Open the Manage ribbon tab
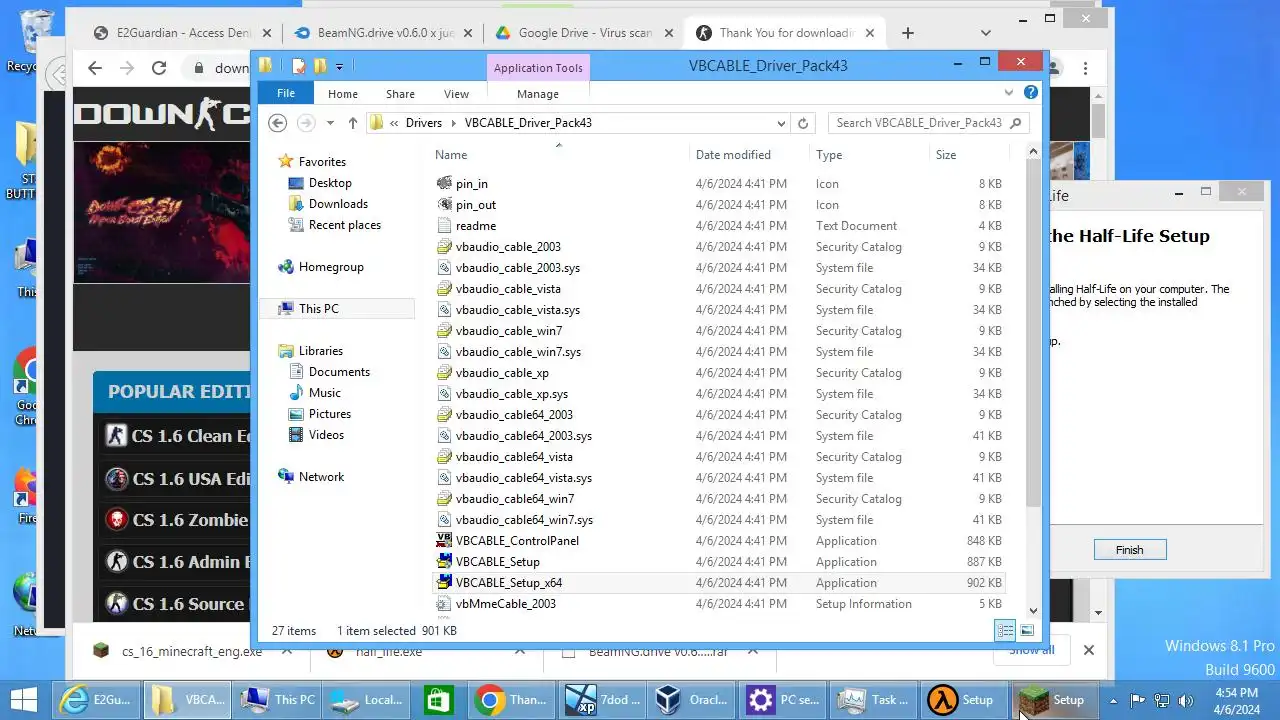The height and width of the screenshot is (720, 1280). tap(538, 94)
